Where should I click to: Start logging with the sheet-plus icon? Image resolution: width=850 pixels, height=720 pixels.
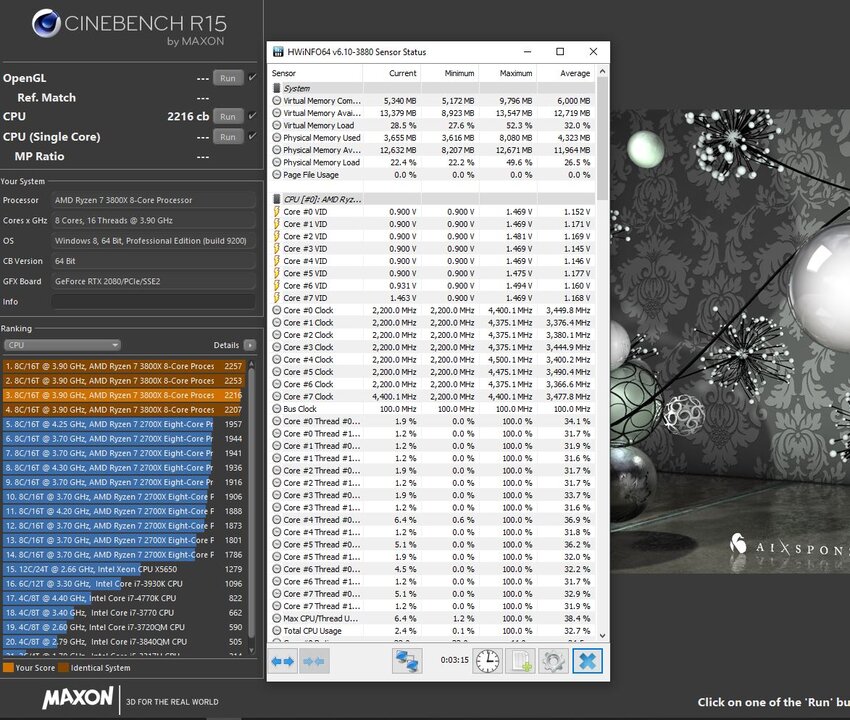click(x=520, y=661)
